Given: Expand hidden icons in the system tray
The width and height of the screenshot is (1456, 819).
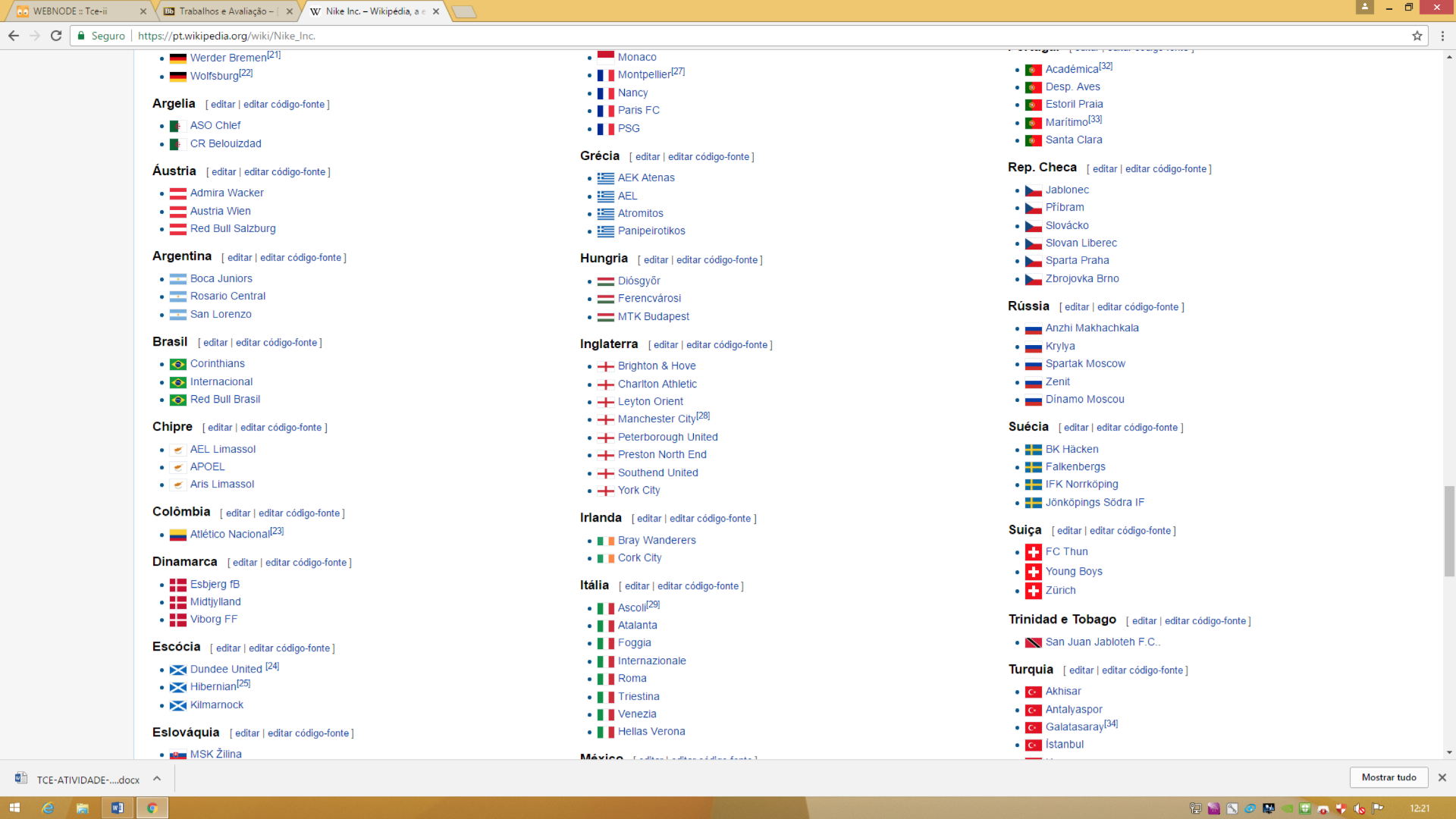Looking at the screenshot, I should click(x=1196, y=808).
